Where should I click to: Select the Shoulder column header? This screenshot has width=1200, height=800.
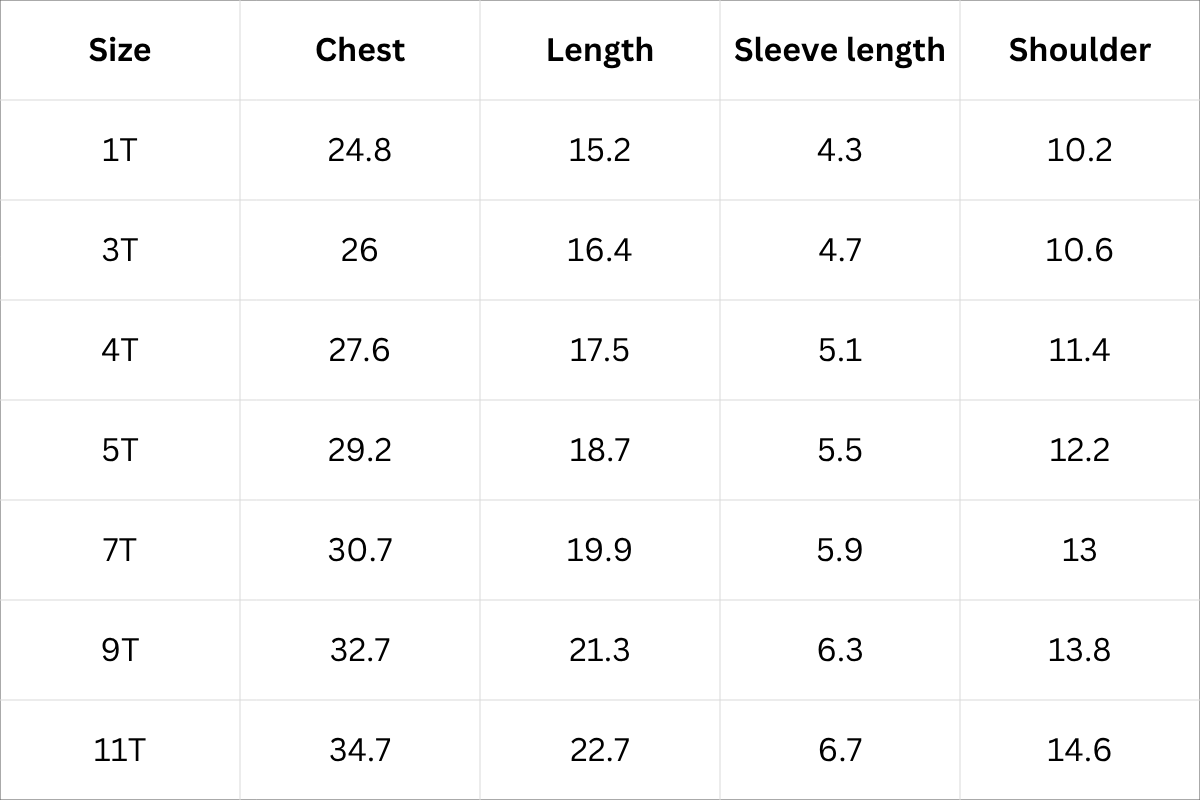1079,50
